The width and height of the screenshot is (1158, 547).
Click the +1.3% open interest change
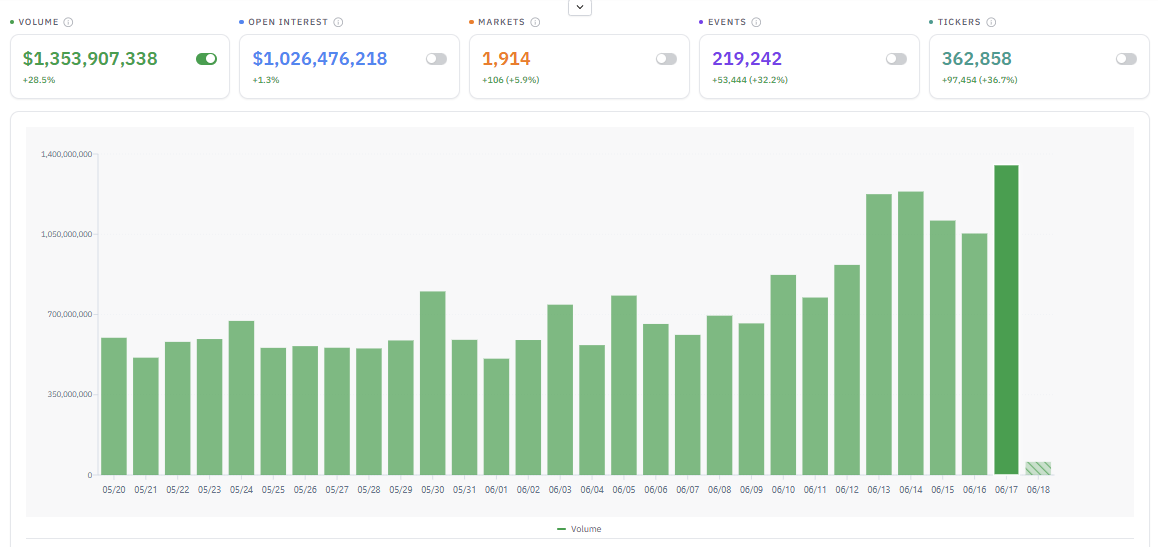point(266,80)
